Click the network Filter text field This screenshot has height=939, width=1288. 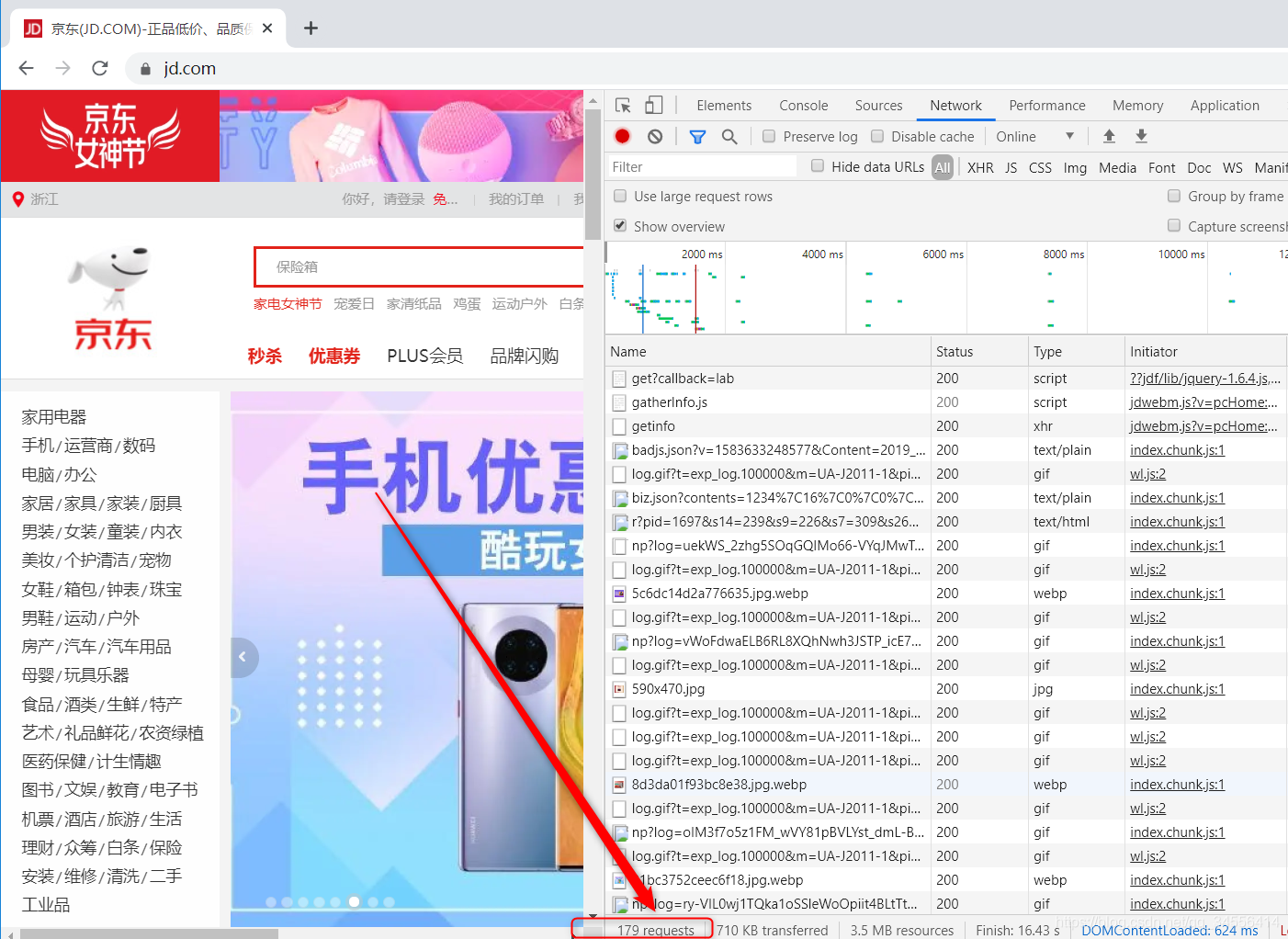click(x=702, y=166)
